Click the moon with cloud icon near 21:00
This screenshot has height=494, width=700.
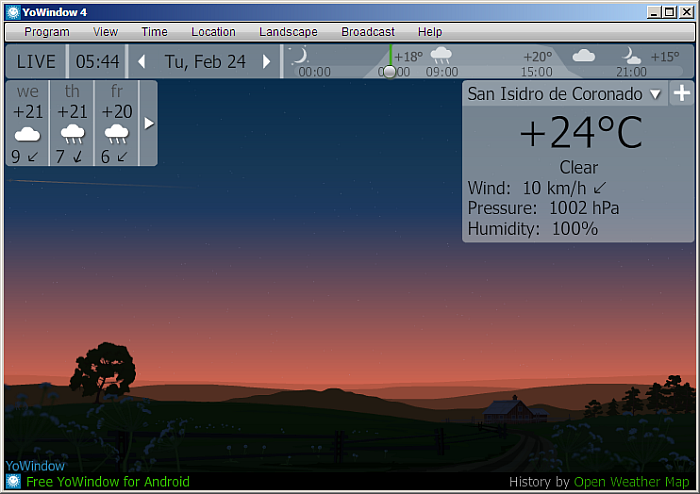[x=631, y=56]
